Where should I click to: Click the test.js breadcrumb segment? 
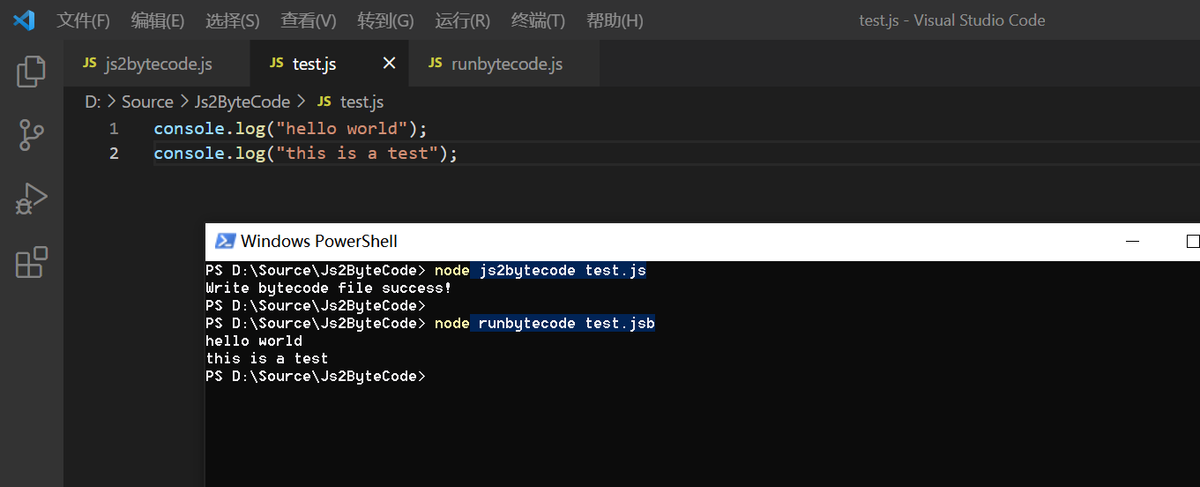[x=362, y=102]
